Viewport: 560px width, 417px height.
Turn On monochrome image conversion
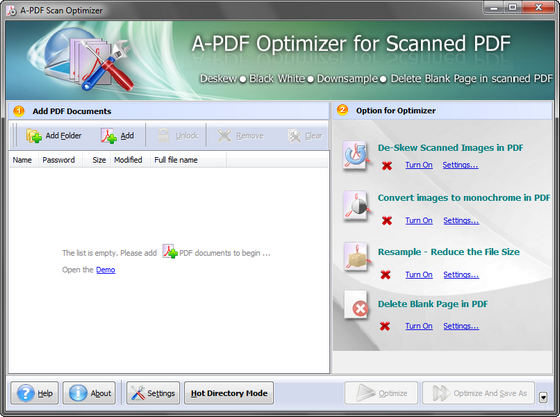(x=419, y=221)
